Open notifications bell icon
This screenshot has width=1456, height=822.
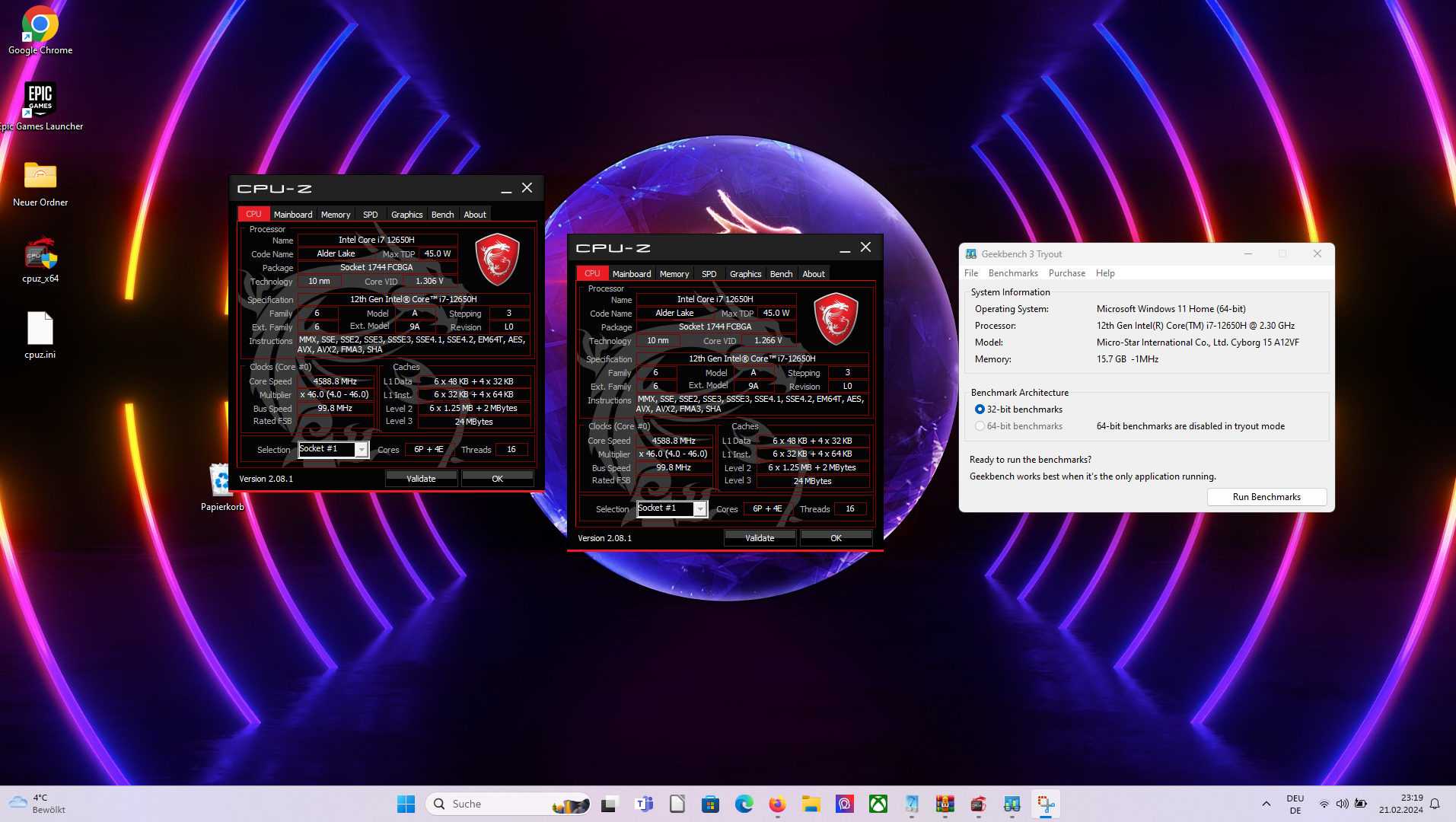point(1435,804)
